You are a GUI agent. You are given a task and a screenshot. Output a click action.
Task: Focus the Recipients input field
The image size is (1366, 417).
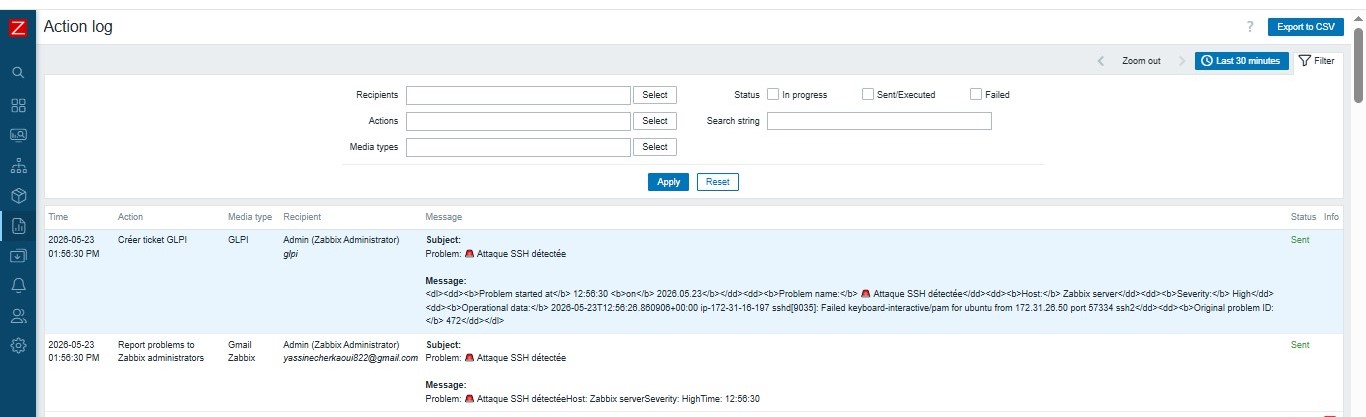518,95
